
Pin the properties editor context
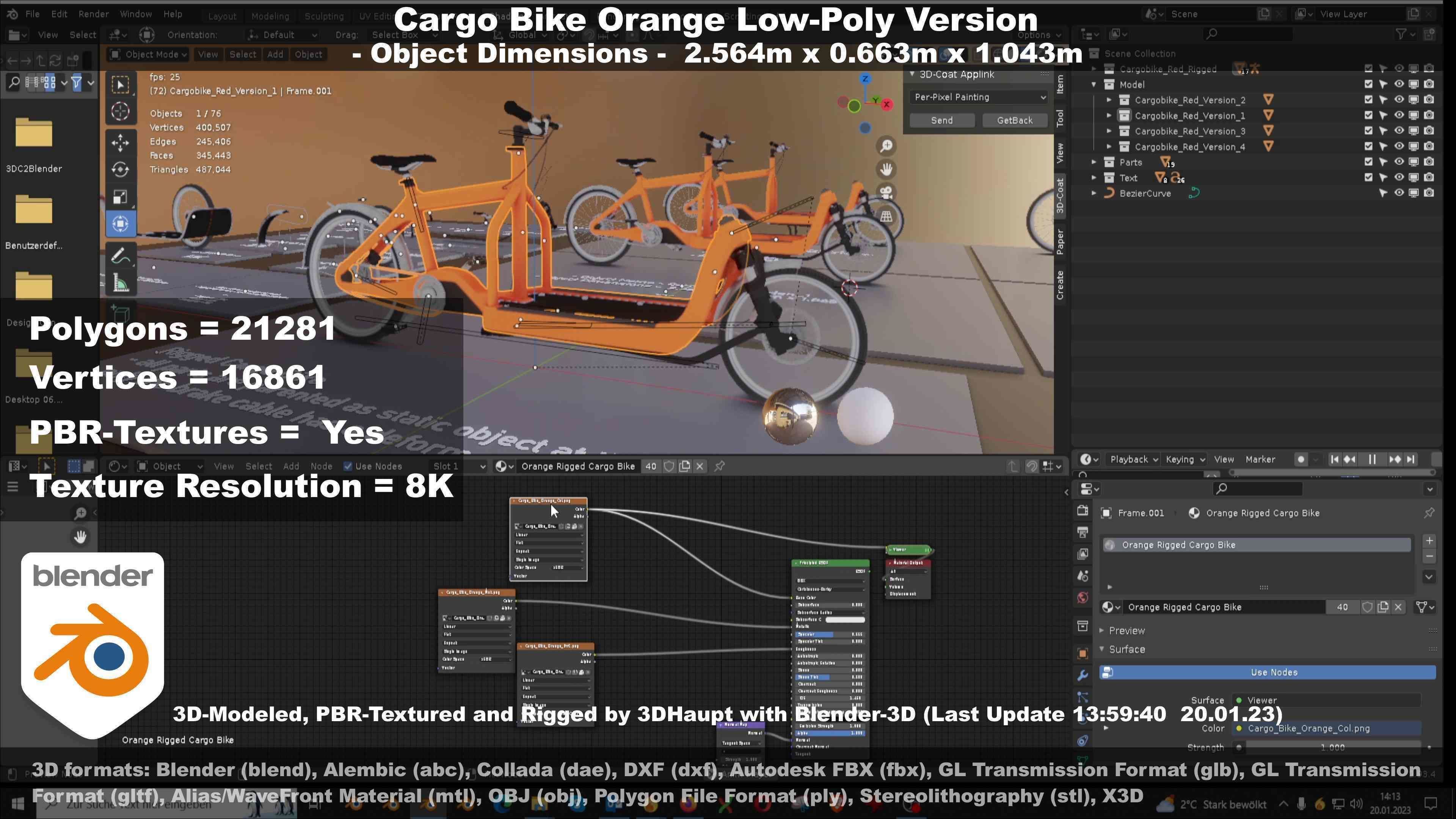[1429, 513]
